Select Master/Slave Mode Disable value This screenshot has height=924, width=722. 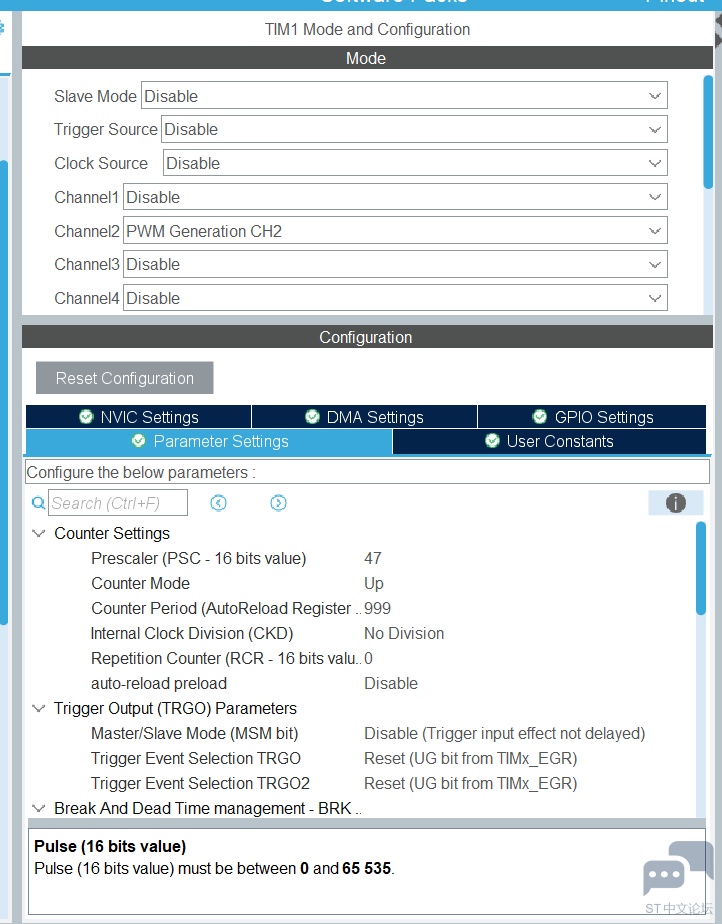click(x=505, y=734)
